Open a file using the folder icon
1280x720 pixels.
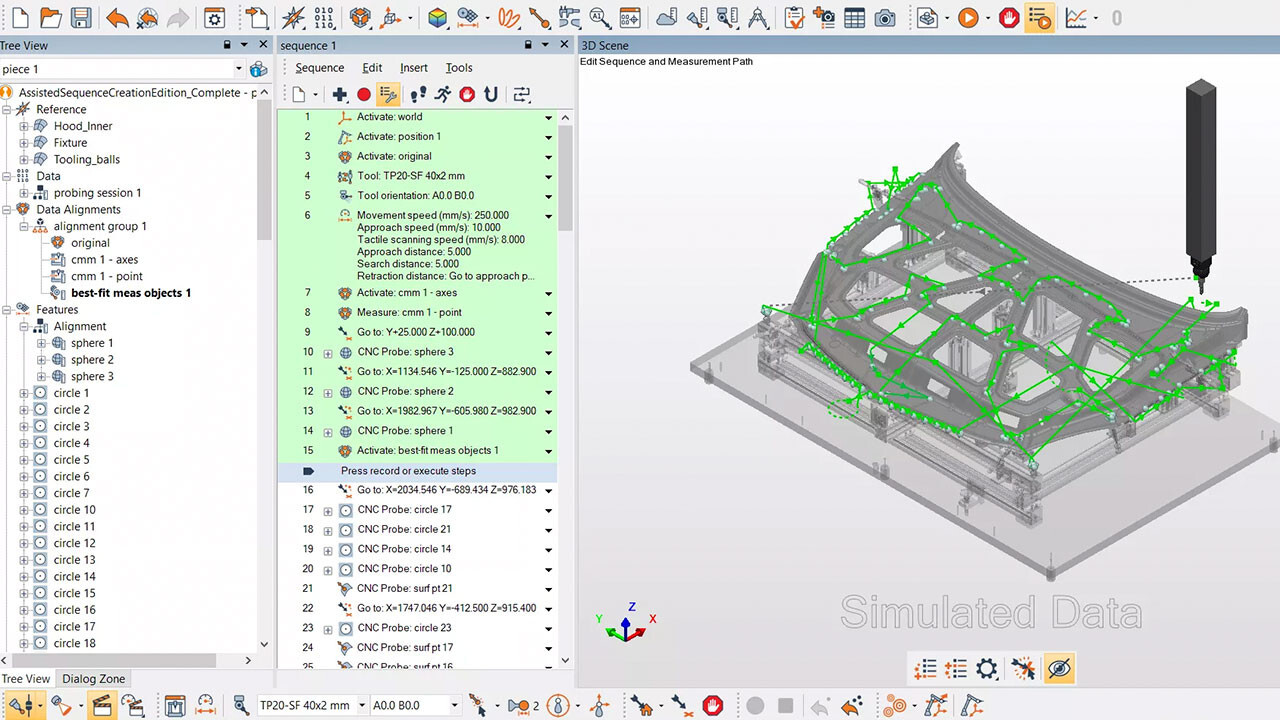(x=50, y=18)
